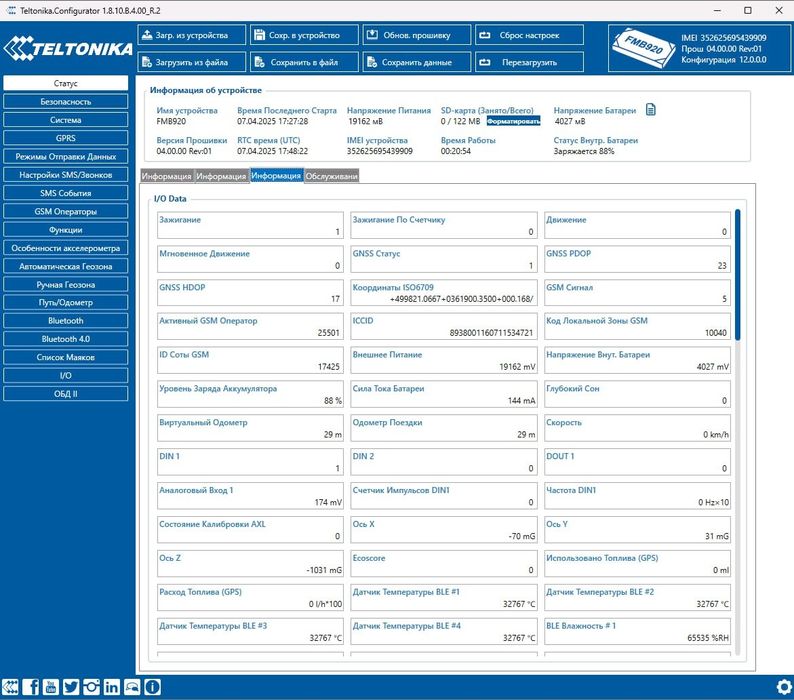Open GPRS section in sidebar

click(x=65, y=138)
